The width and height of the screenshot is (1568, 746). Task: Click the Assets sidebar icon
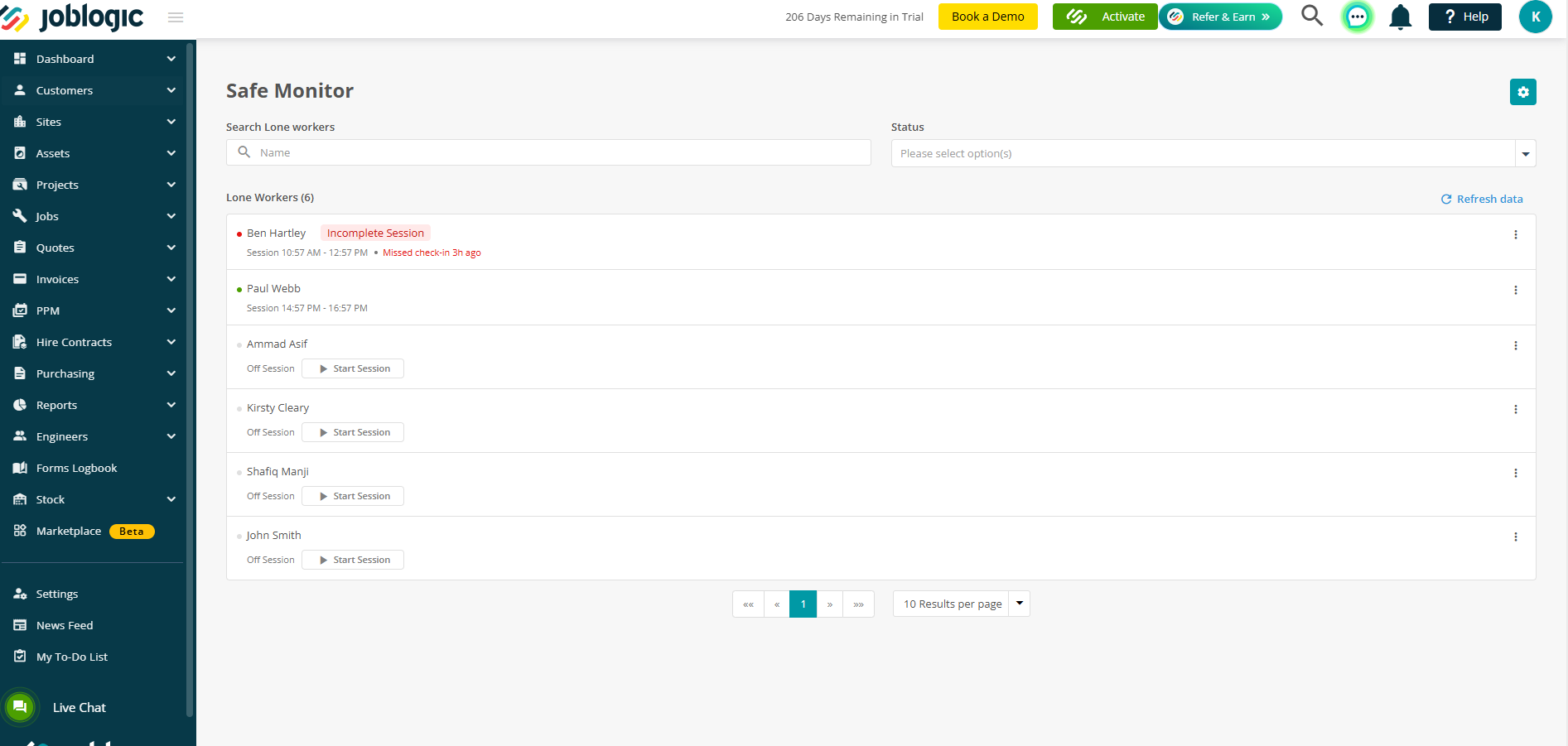click(x=20, y=153)
